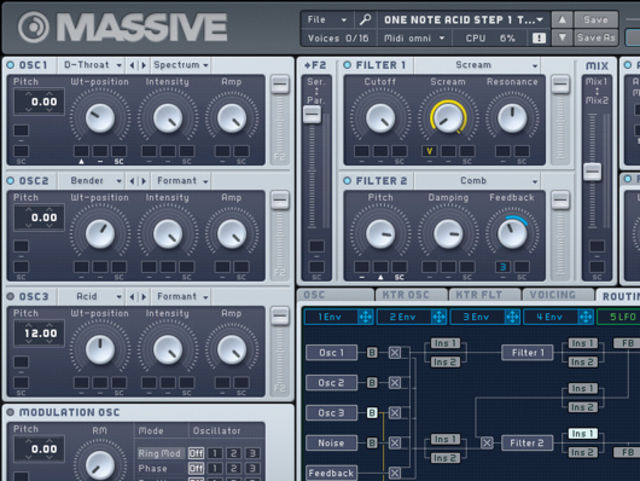Grab the 2 Env modulation crosshair handle
The image size is (640, 481).
439,317
